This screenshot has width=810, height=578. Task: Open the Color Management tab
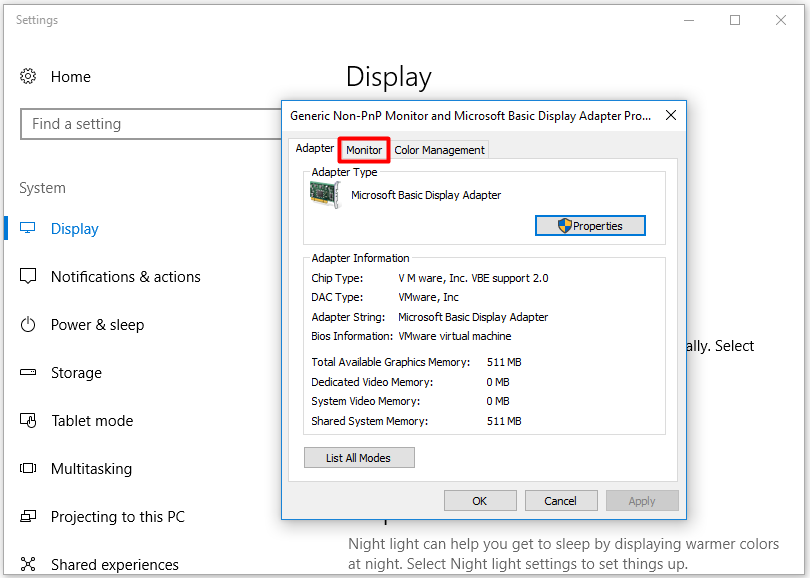click(439, 149)
